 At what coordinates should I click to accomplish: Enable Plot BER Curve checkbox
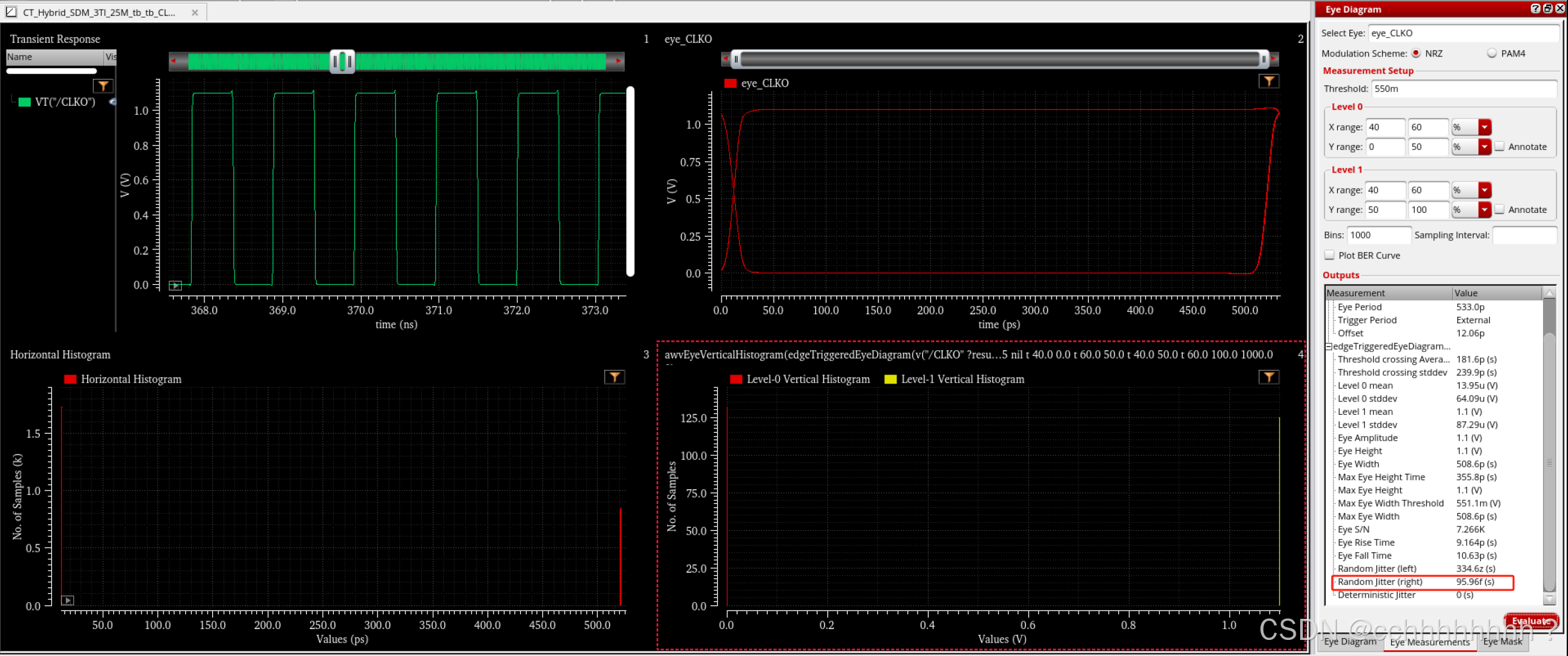[1330, 255]
